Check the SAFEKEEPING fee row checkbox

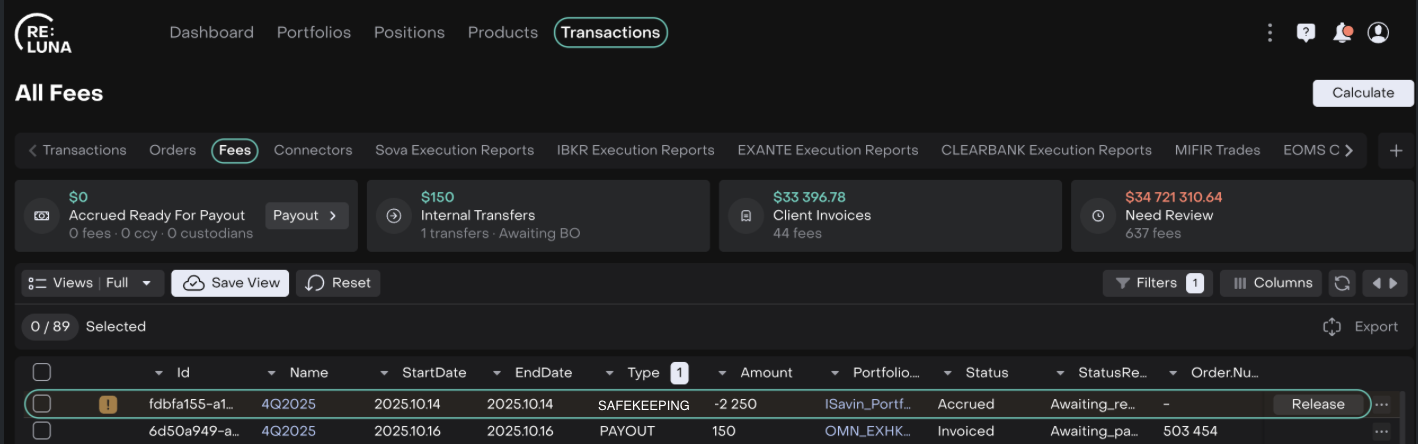pyautogui.click(x=42, y=404)
